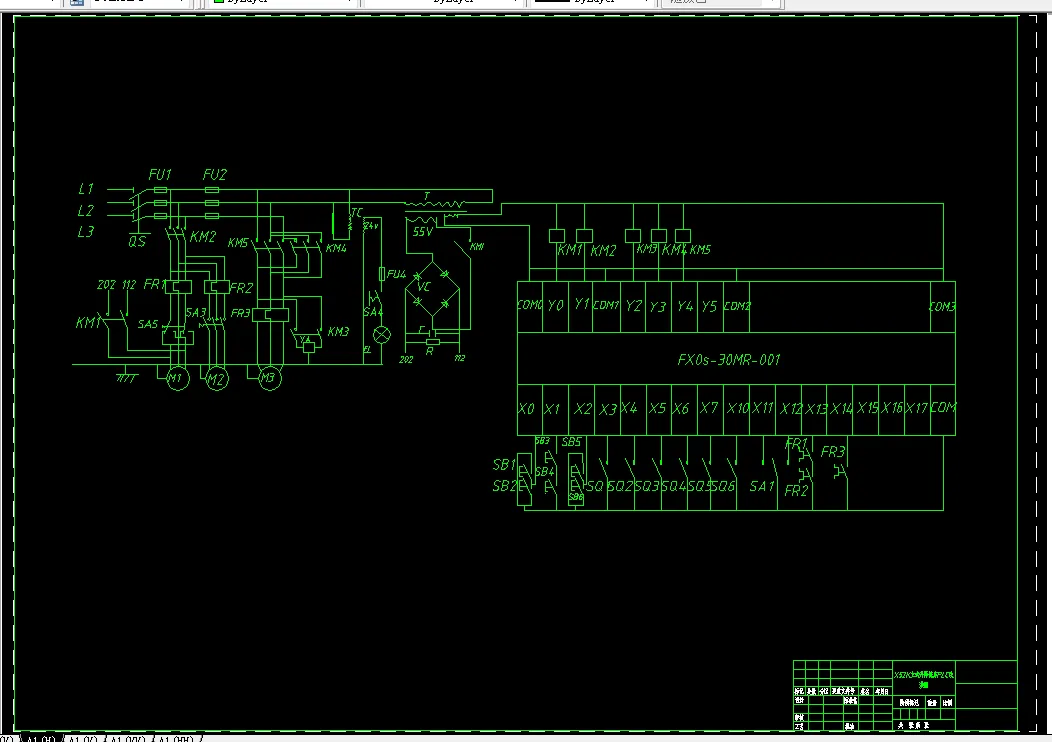This screenshot has width=1052, height=742.
Task: Click the X2 input terminal
Action: point(582,409)
